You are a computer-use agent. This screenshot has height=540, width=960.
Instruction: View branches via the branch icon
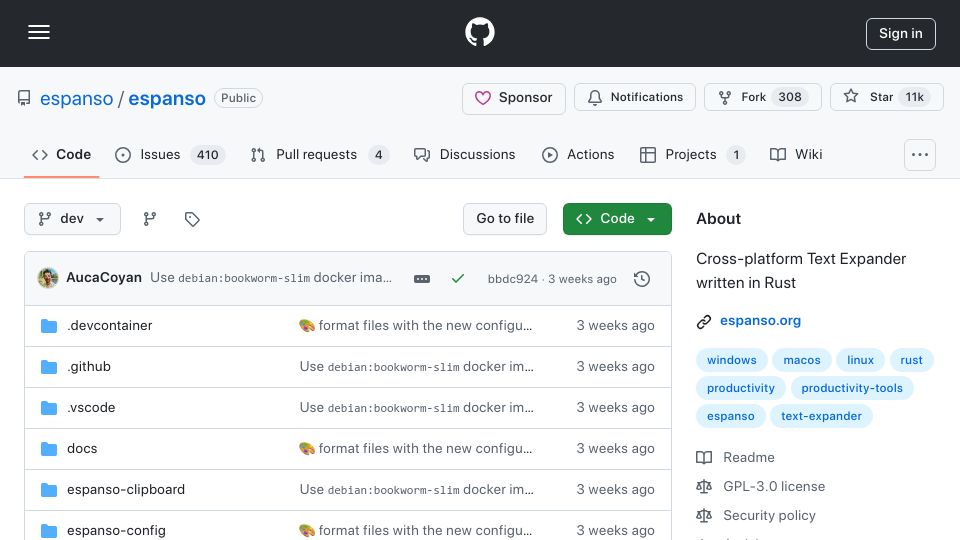click(150, 219)
